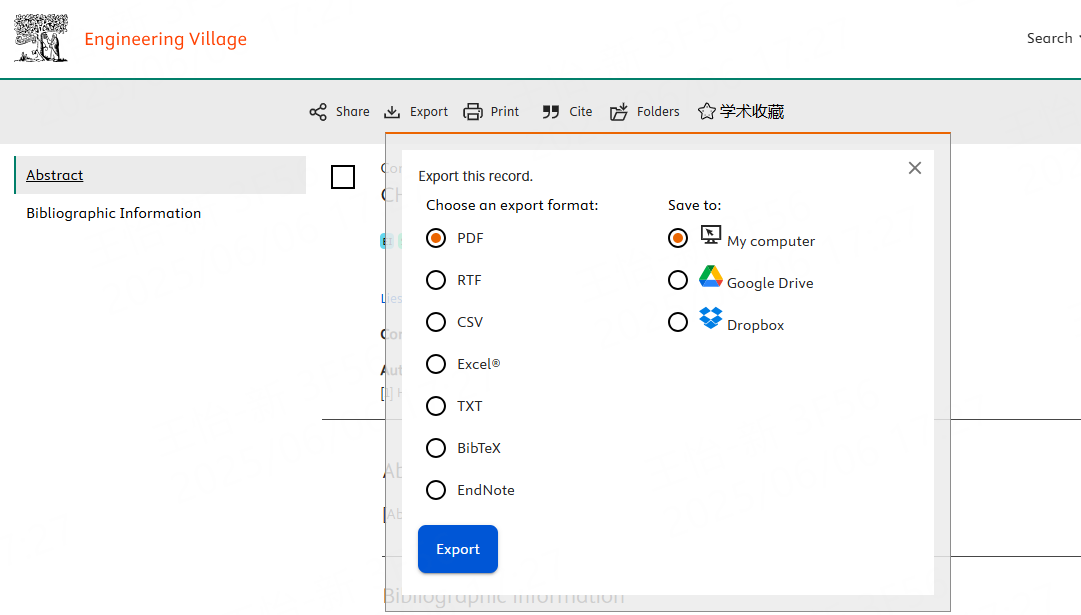Screen dimensions: 1081x615
Task: Click the Dropbox label text
Action: (756, 325)
